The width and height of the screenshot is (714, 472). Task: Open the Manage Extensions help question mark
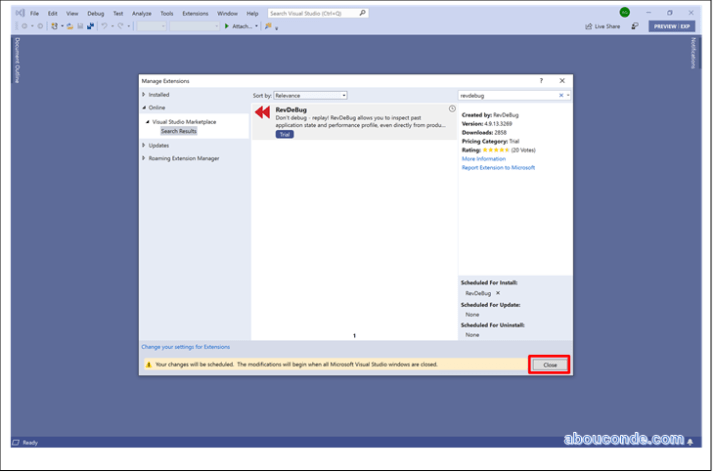(x=541, y=80)
